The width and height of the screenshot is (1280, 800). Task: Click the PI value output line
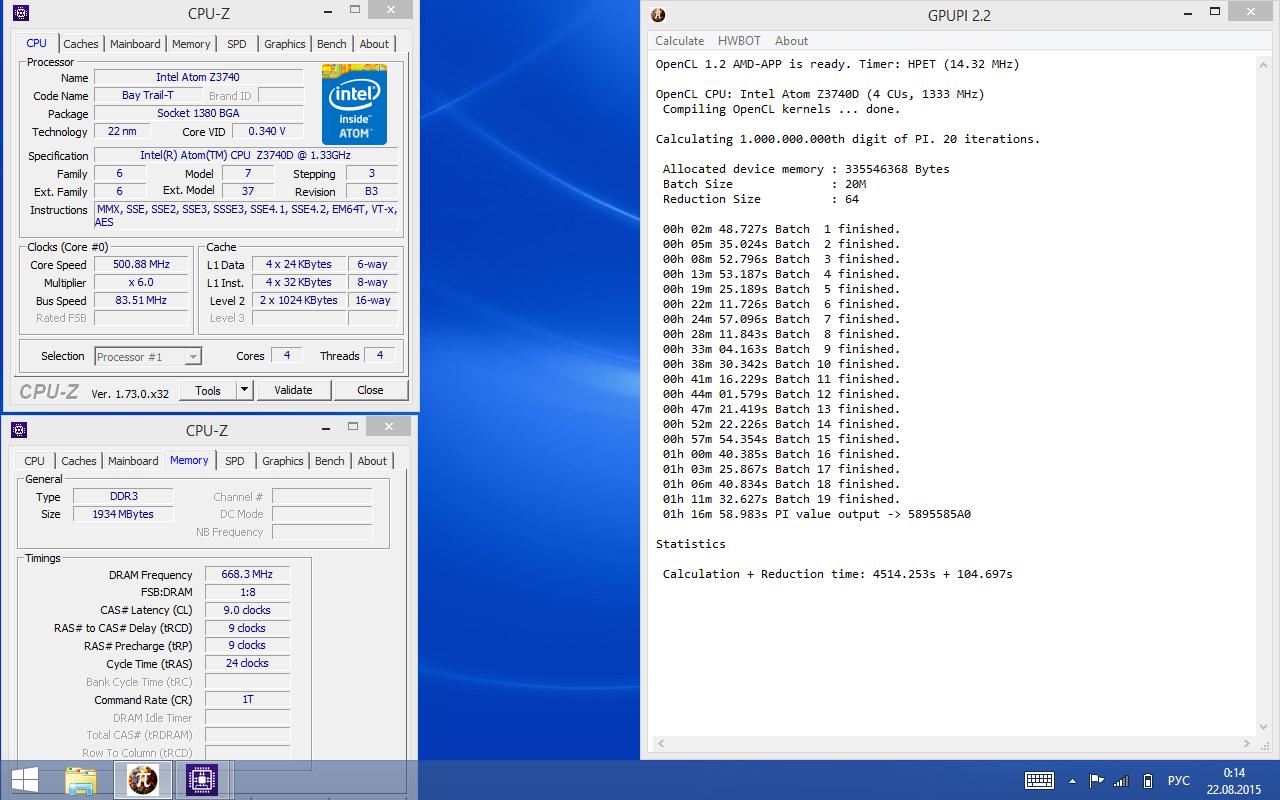click(x=816, y=514)
